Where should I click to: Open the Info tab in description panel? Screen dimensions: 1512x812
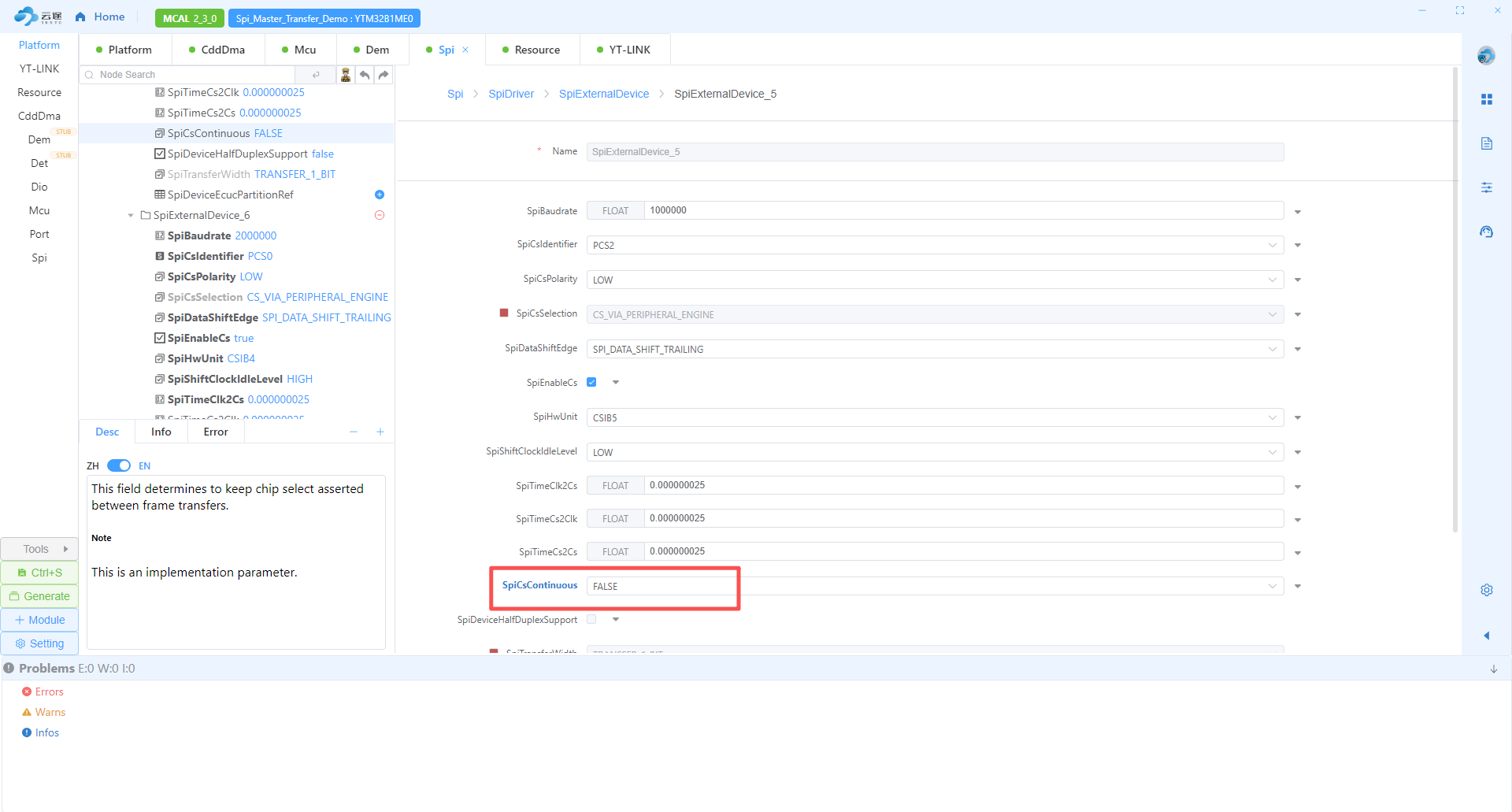(161, 432)
